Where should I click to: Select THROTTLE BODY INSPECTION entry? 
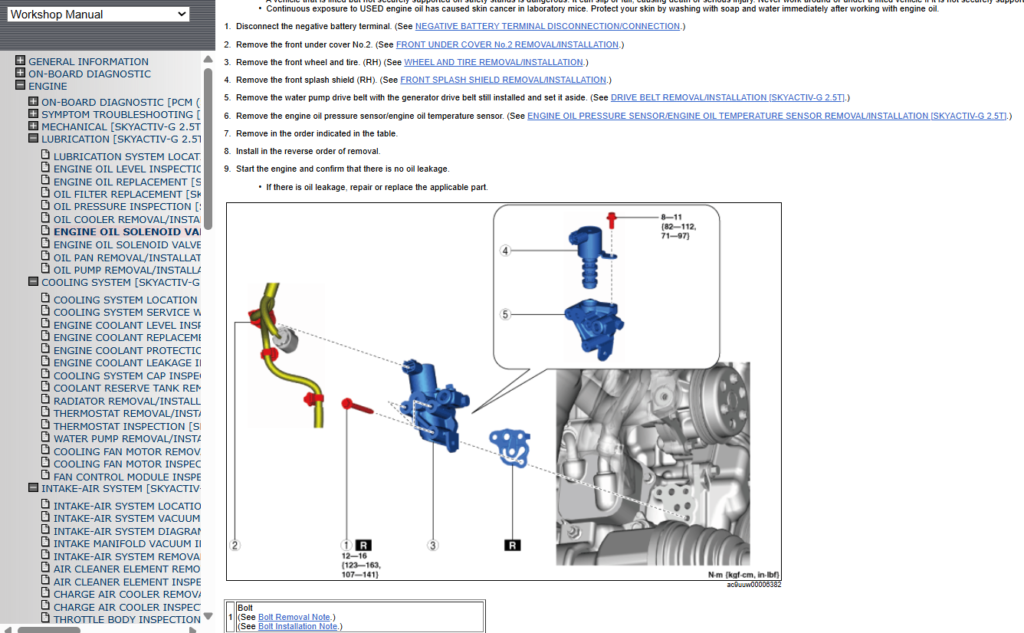pos(127,619)
